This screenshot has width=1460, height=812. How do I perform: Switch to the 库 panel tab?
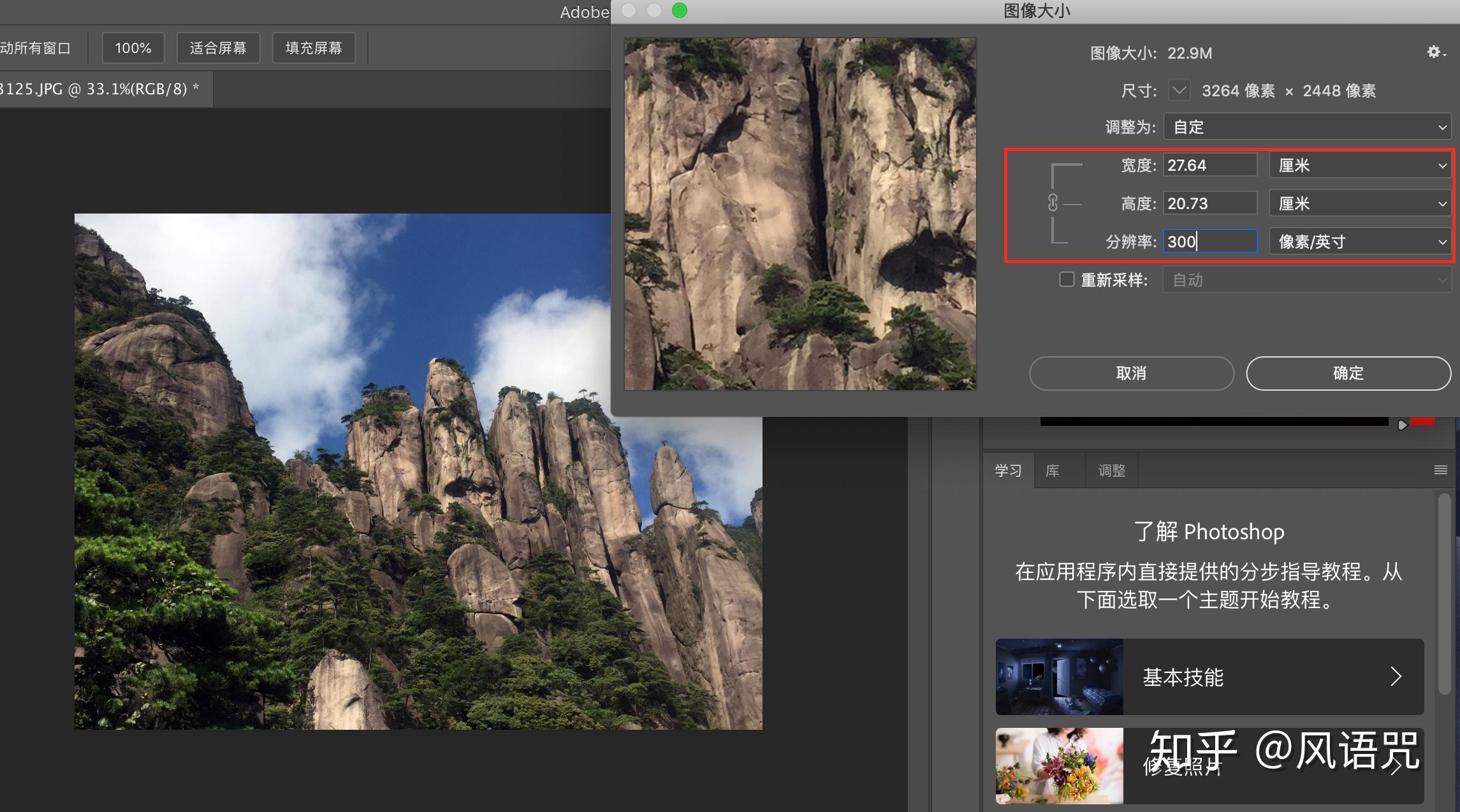click(1053, 471)
